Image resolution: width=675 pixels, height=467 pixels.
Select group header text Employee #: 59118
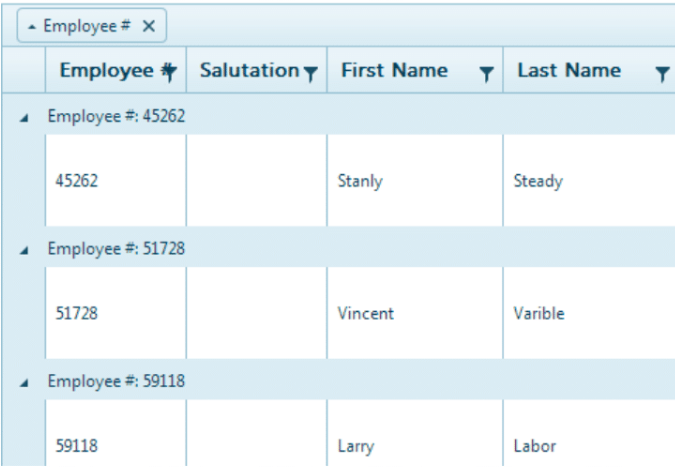pos(116,381)
